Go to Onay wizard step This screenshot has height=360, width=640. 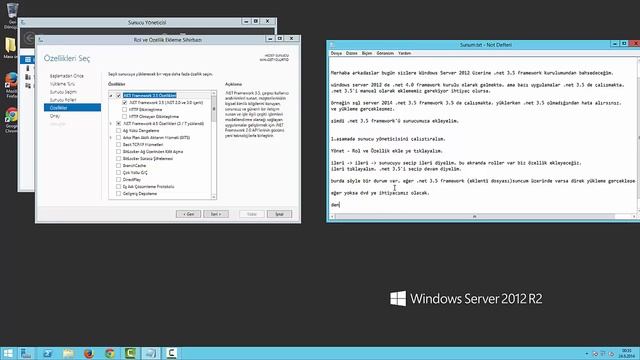[x=55, y=116]
